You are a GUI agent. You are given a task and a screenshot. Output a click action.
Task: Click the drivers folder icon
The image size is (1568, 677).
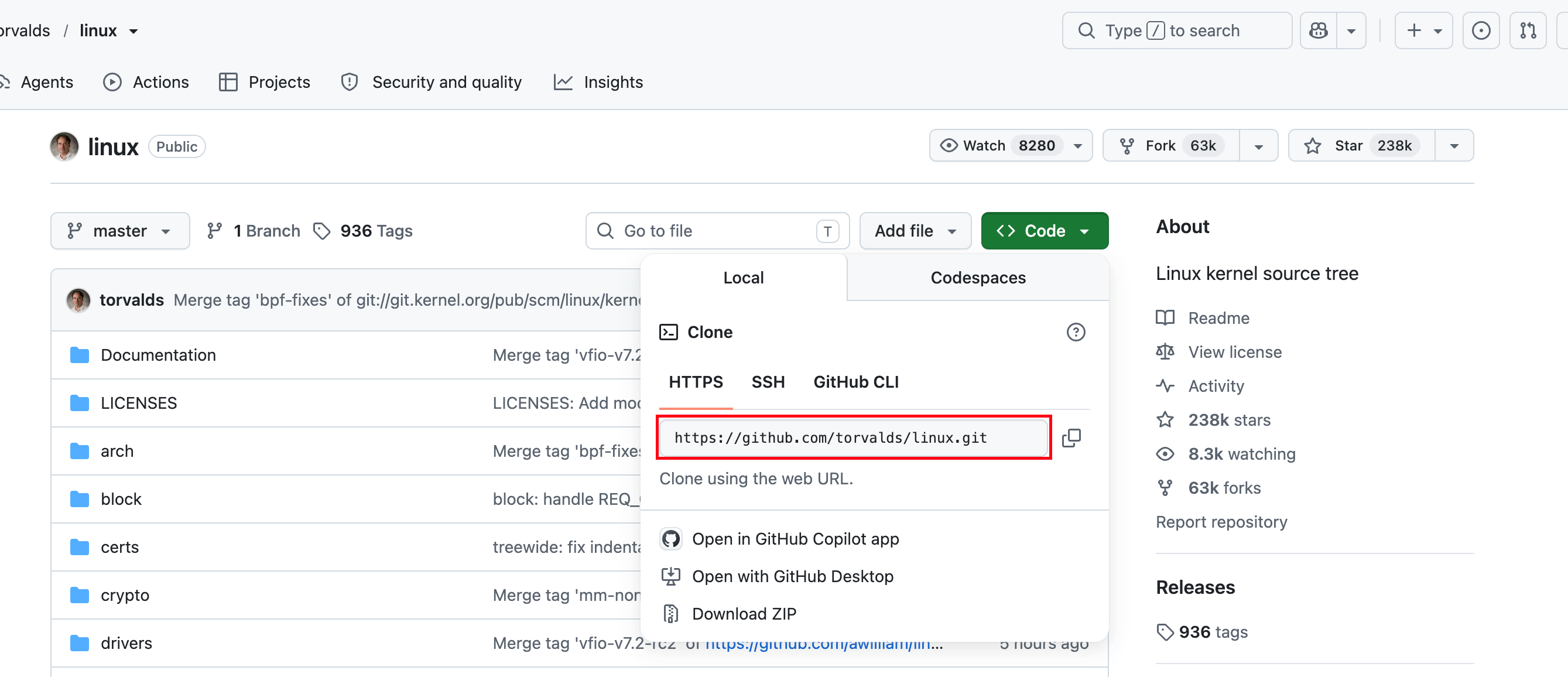80,644
